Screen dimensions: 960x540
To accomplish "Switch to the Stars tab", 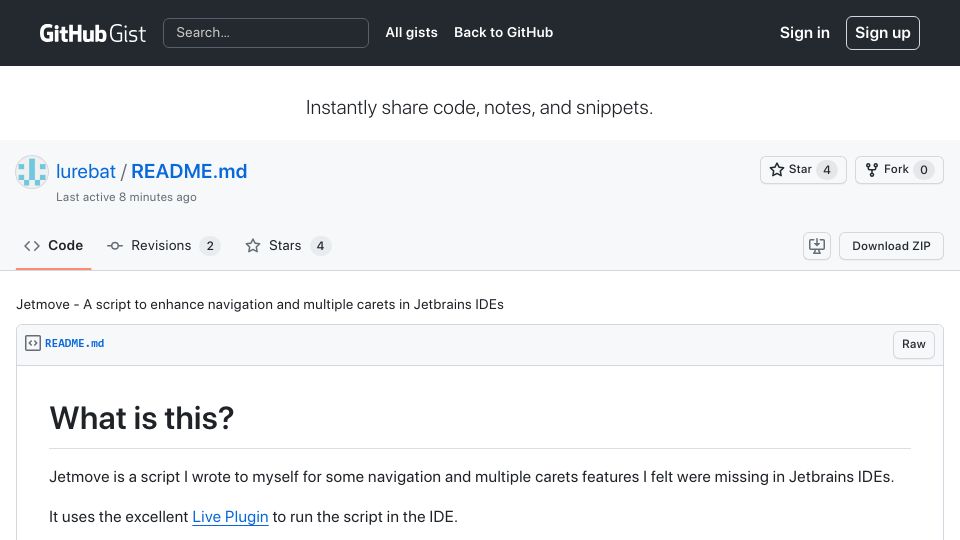I will point(288,246).
